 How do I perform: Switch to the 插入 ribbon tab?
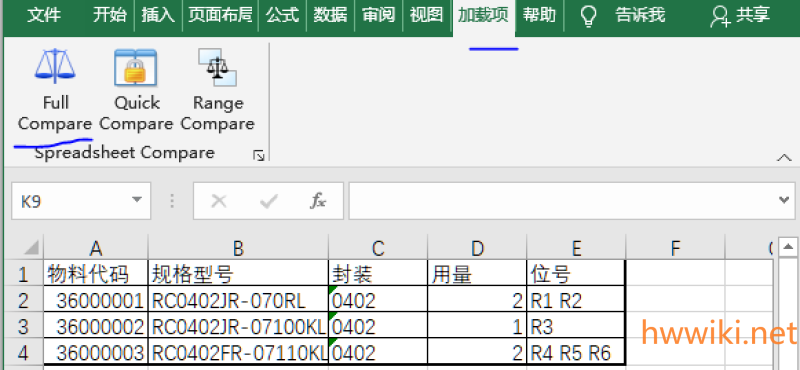[158, 15]
